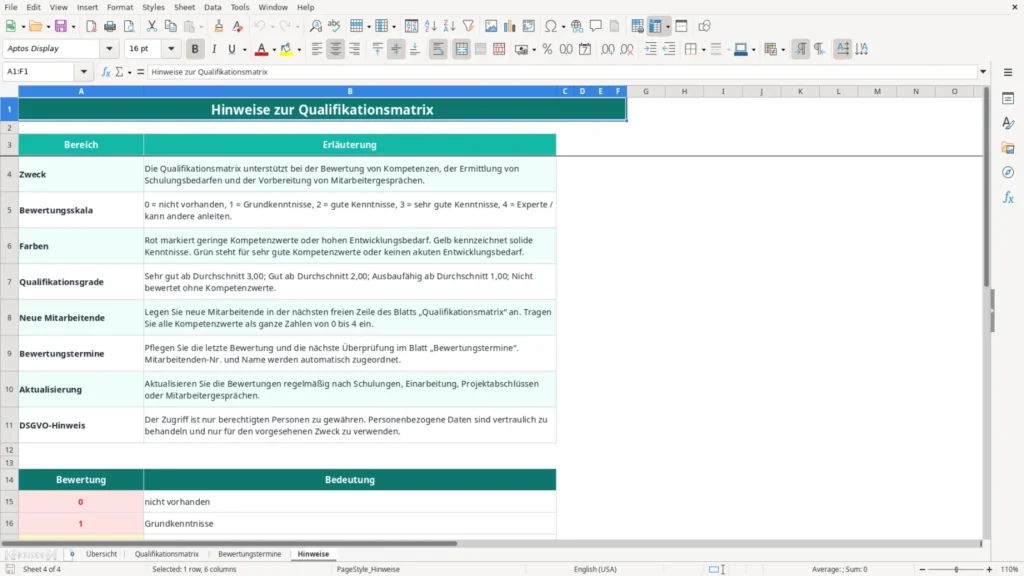
Task: Click the formula equals sign button
Action: [x=140, y=72]
